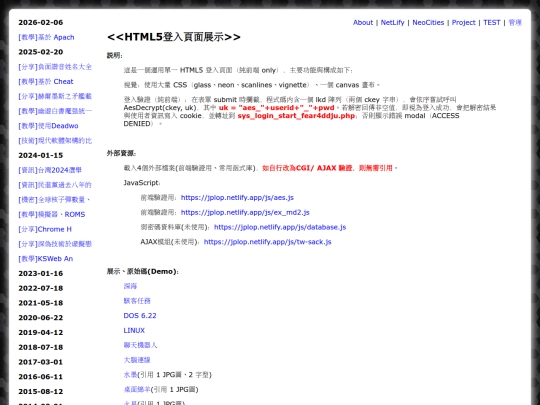Expand the 2018-07-18 date group
540x405 pixels.
tap(41, 347)
